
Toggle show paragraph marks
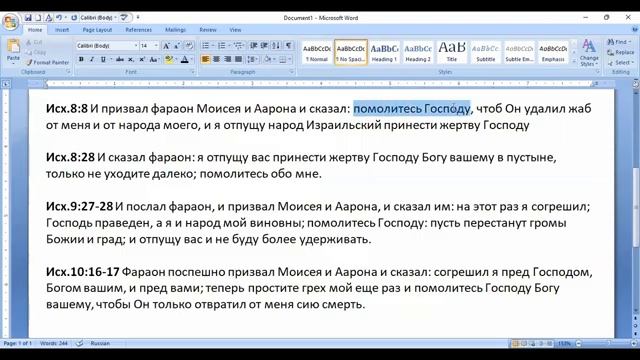[289, 45]
